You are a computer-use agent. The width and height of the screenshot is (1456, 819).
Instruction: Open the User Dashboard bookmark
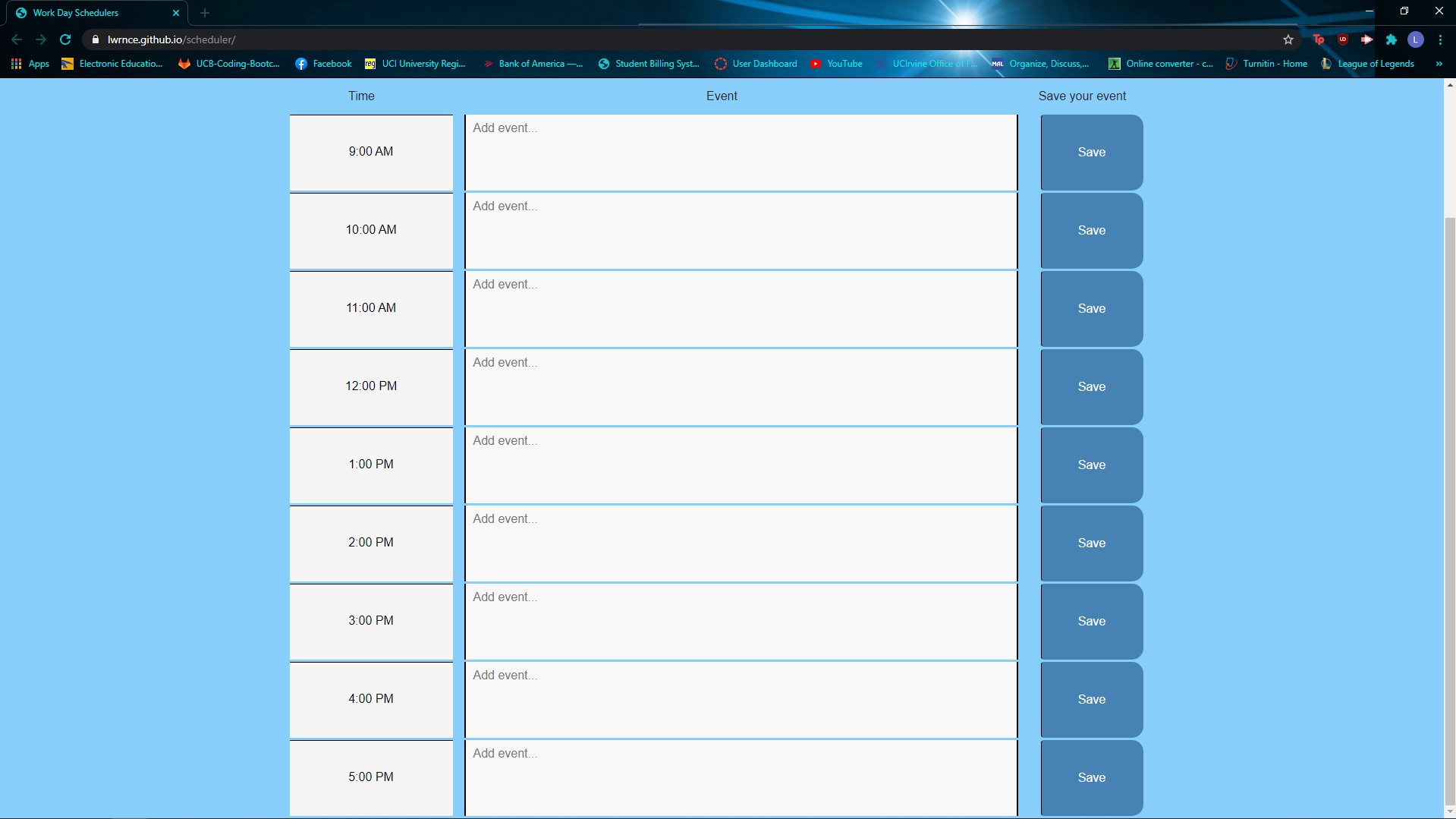[756, 64]
